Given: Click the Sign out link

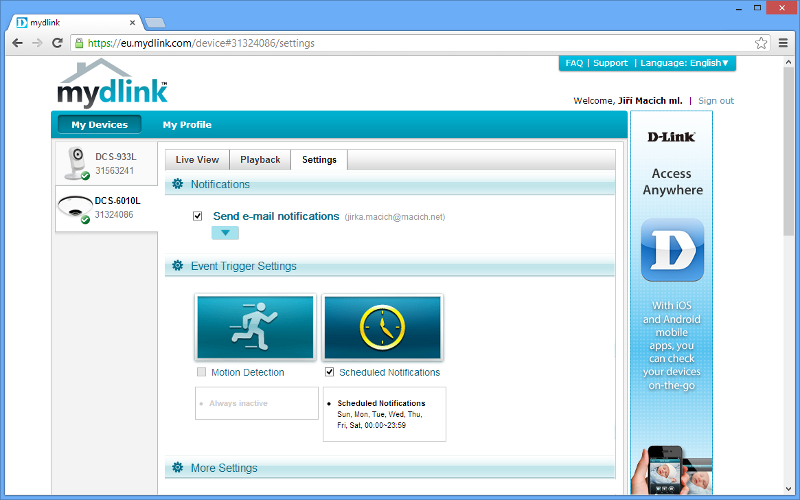Looking at the screenshot, I should point(716,101).
